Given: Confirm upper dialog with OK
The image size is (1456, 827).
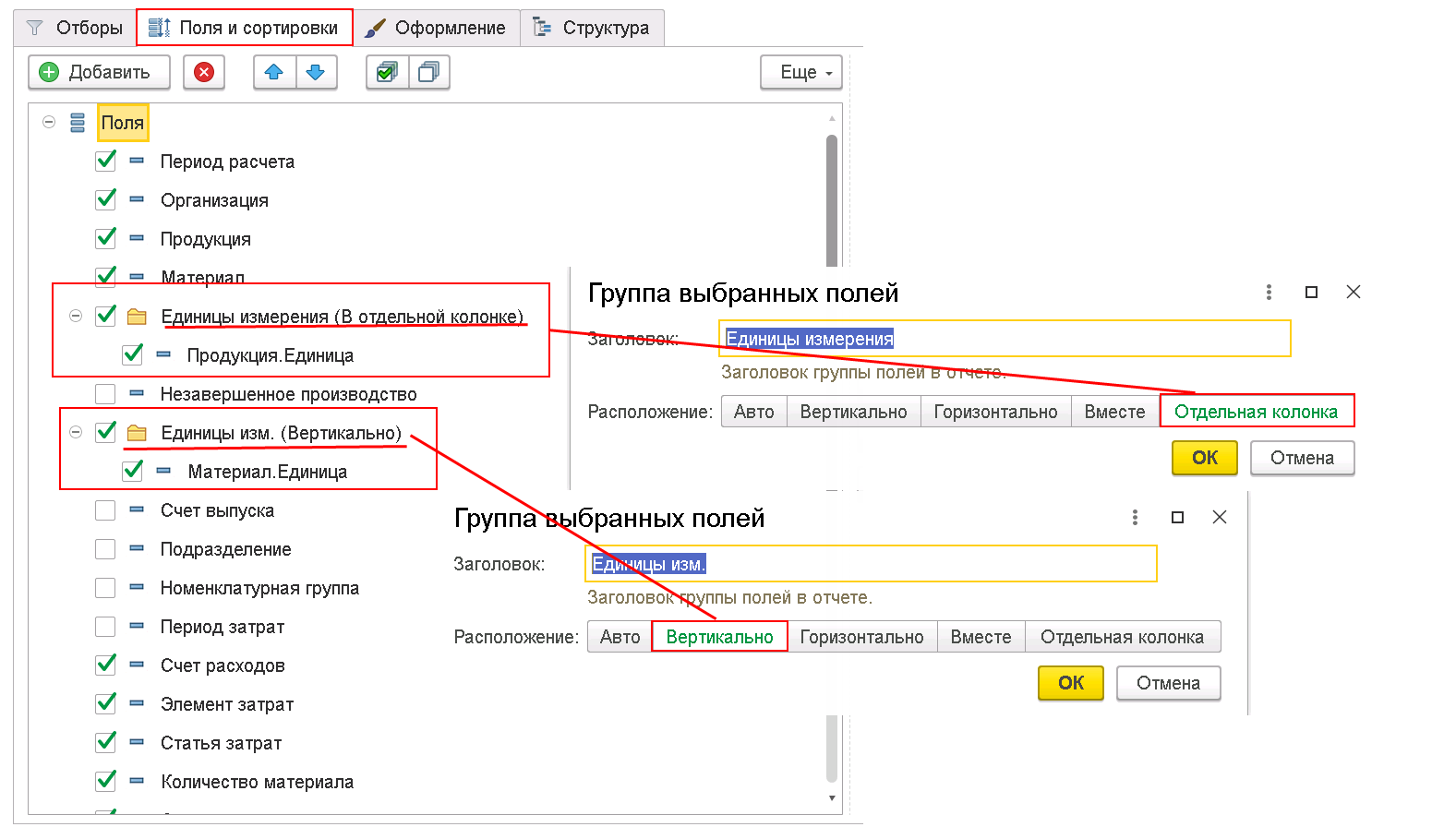Looking at the screenshot, I should tap(1205, 458).
